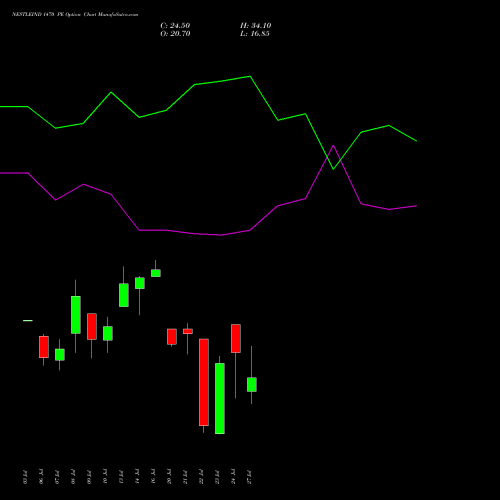Select the highest small green candle at the price peak
The image size is (500, 500).
click(156, 273)
